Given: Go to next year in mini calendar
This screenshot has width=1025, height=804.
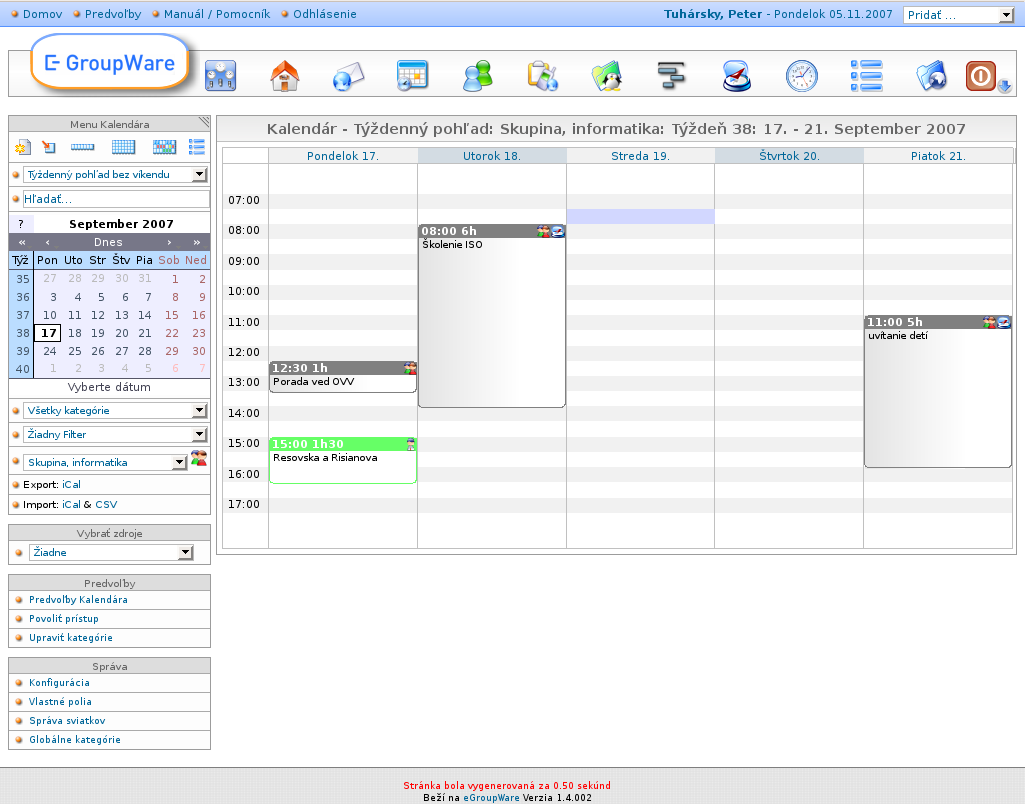Looking at the screenshot, I should pos(197,242).
